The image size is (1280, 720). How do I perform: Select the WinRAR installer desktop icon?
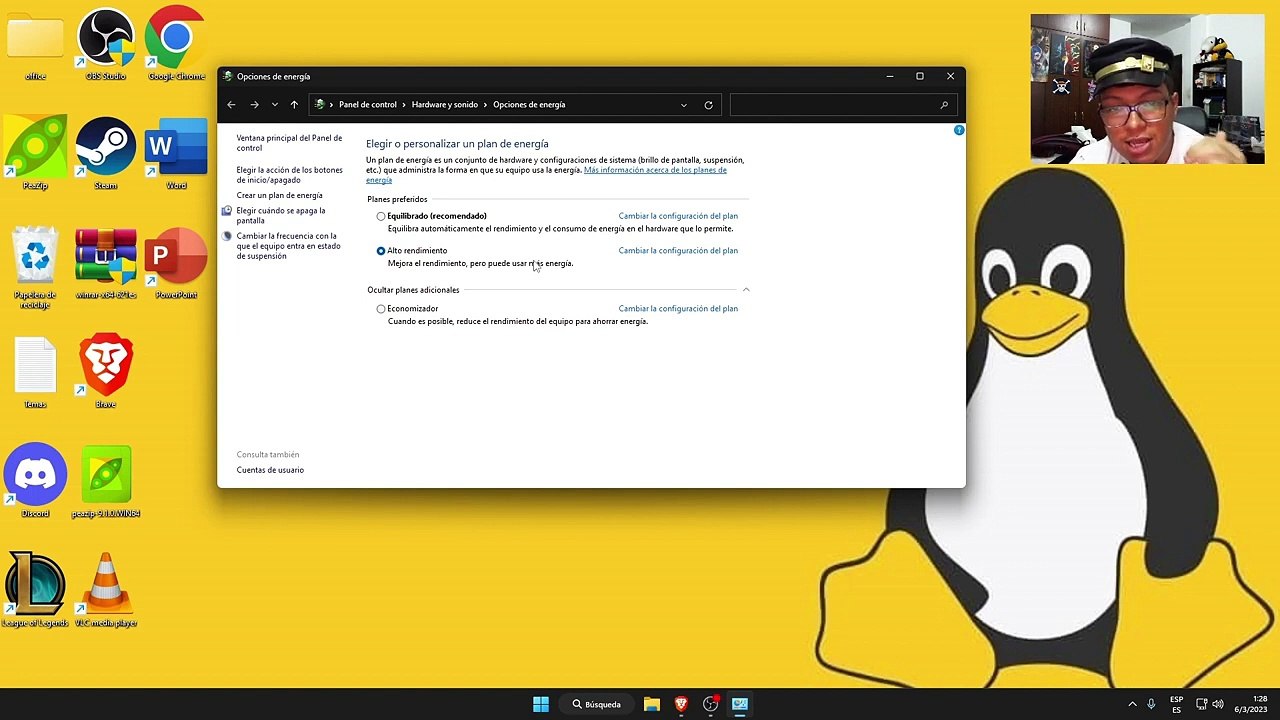point(106,264)
